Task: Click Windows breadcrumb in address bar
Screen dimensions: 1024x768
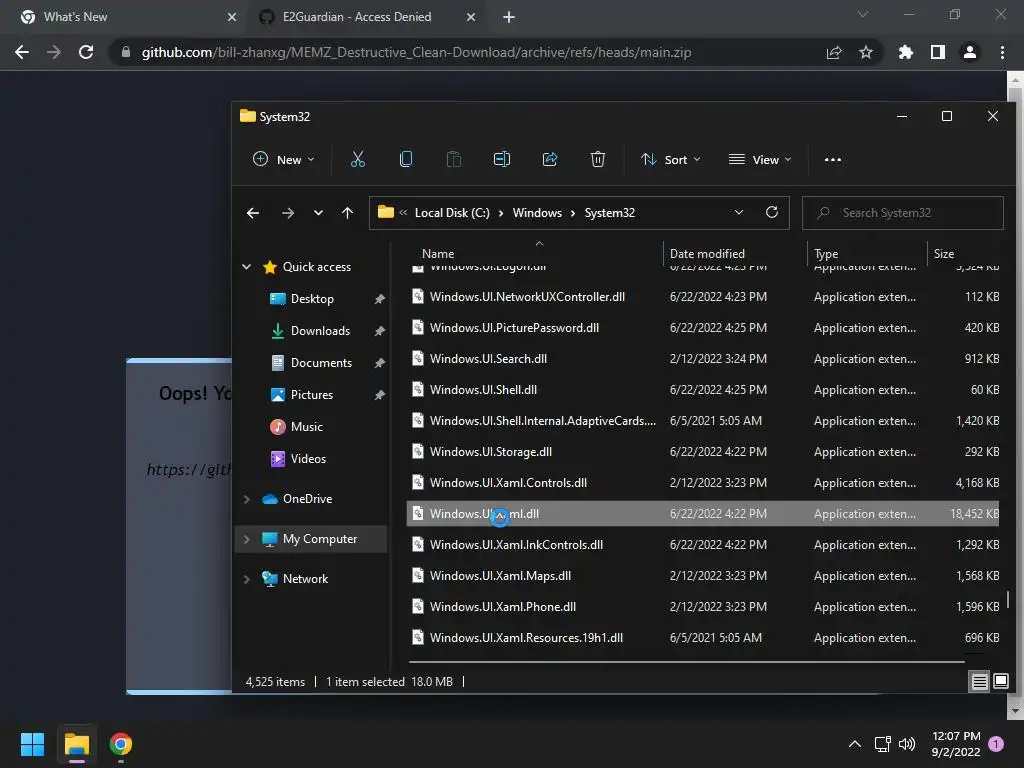Action: point(537,213)
